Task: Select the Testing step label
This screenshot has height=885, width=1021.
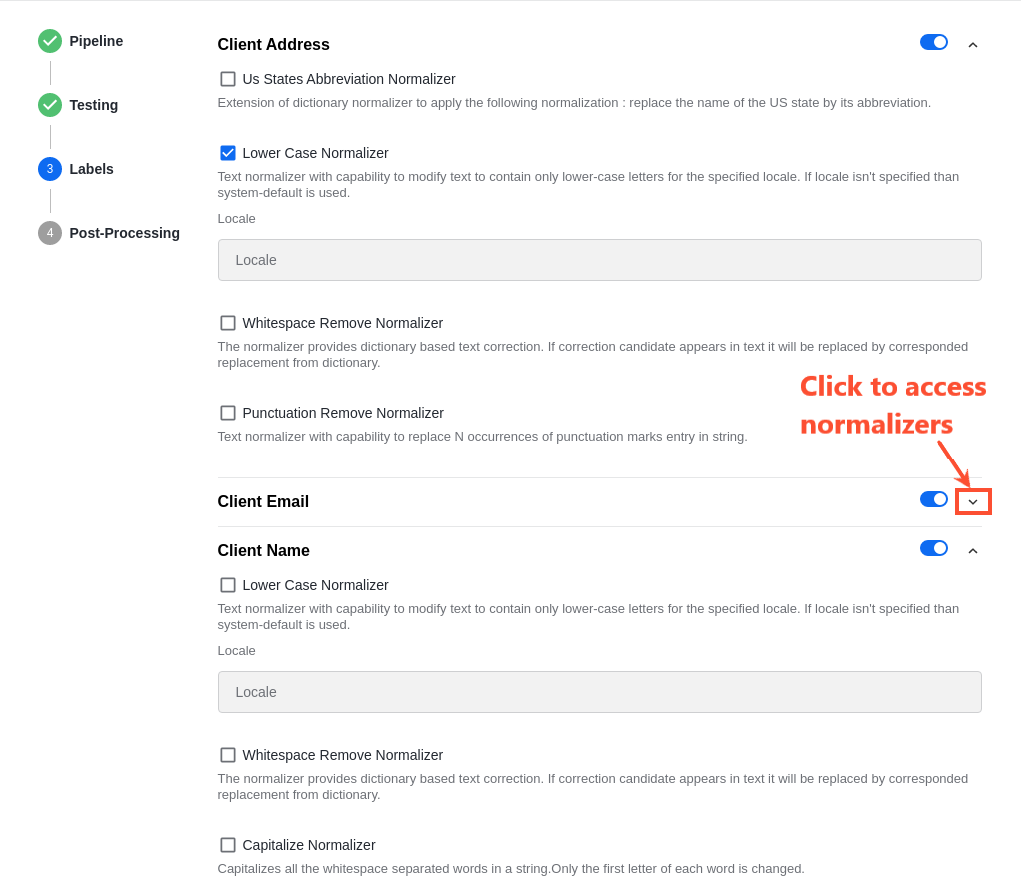Action: tap(94, 105)
